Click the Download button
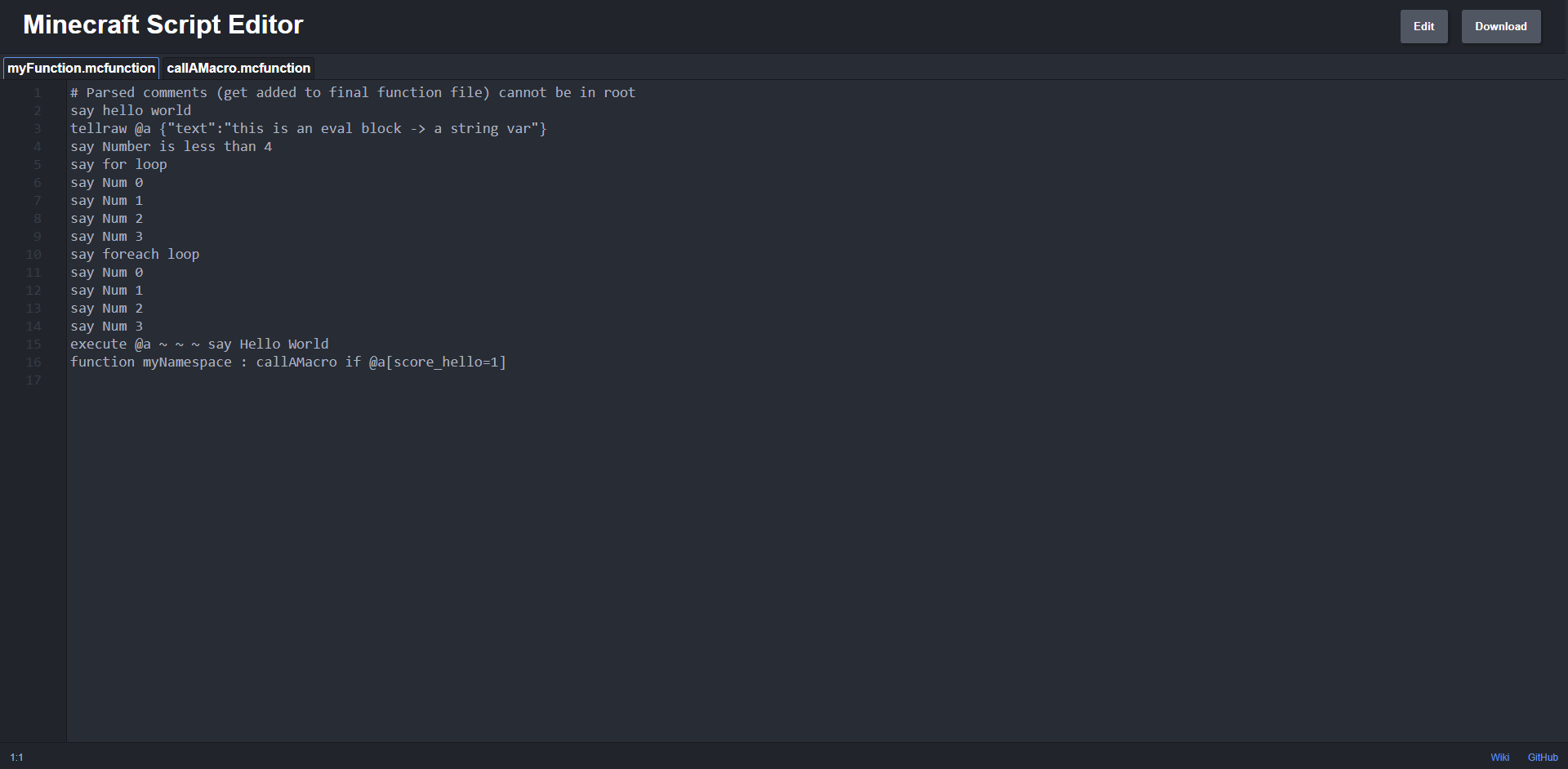The height and width of the screenshot is (769, 1568). 1500,26
